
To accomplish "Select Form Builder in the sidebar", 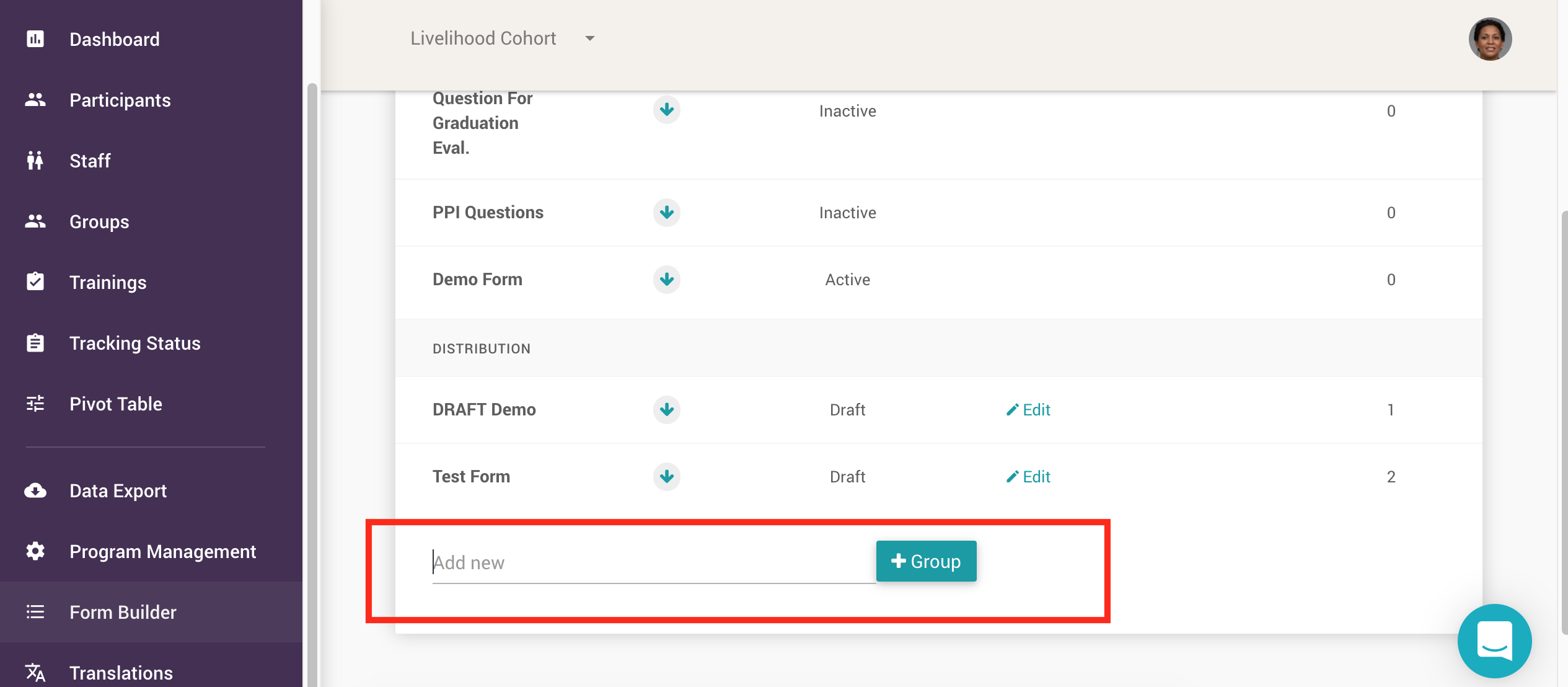I will 122,611.
